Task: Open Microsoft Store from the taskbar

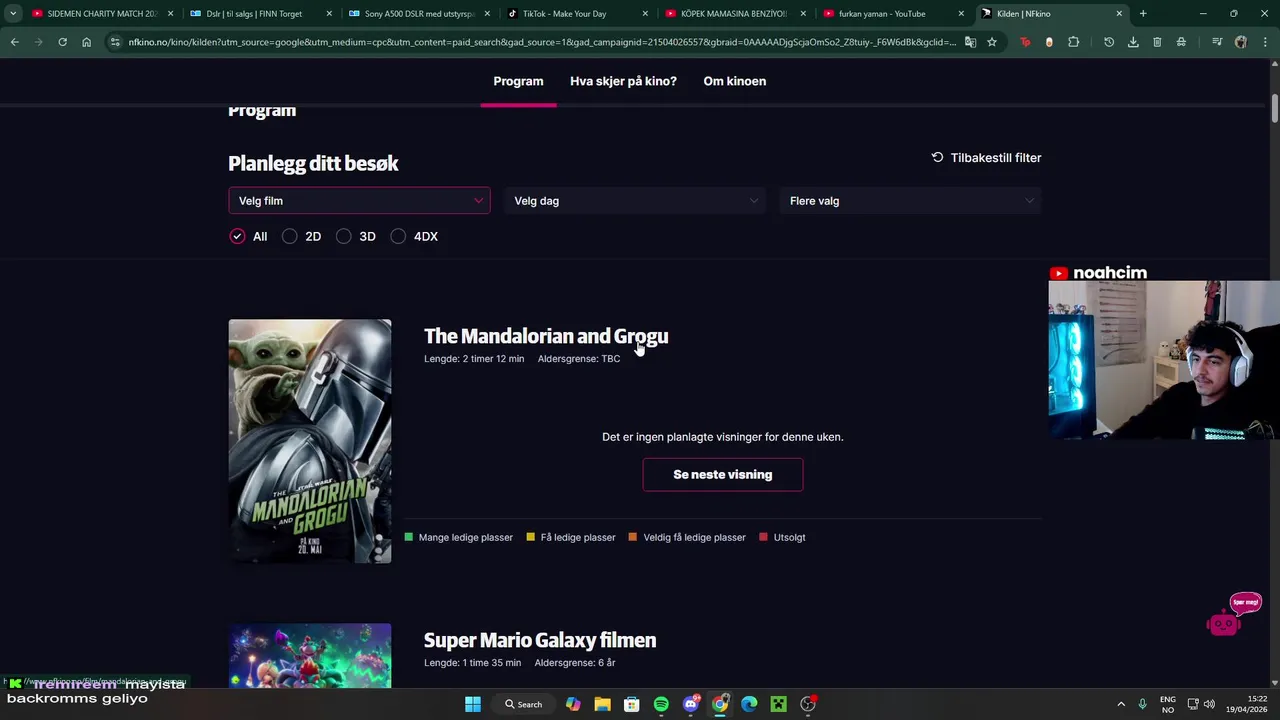Action: [x=632, y=704]
